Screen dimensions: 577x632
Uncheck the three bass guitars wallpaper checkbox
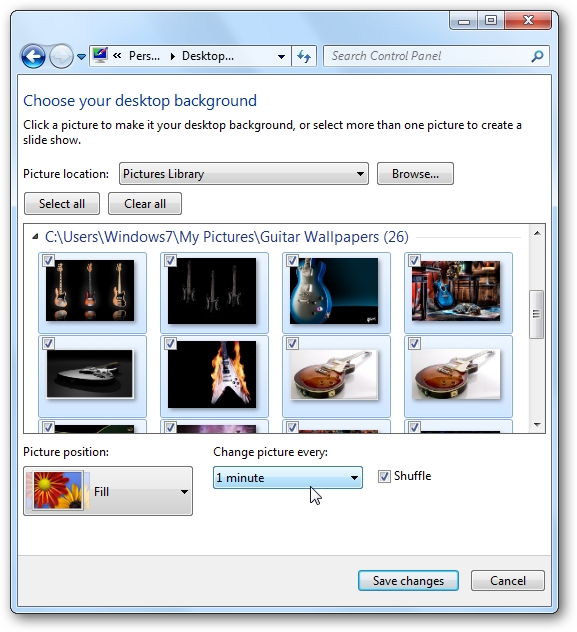(48, 260)
